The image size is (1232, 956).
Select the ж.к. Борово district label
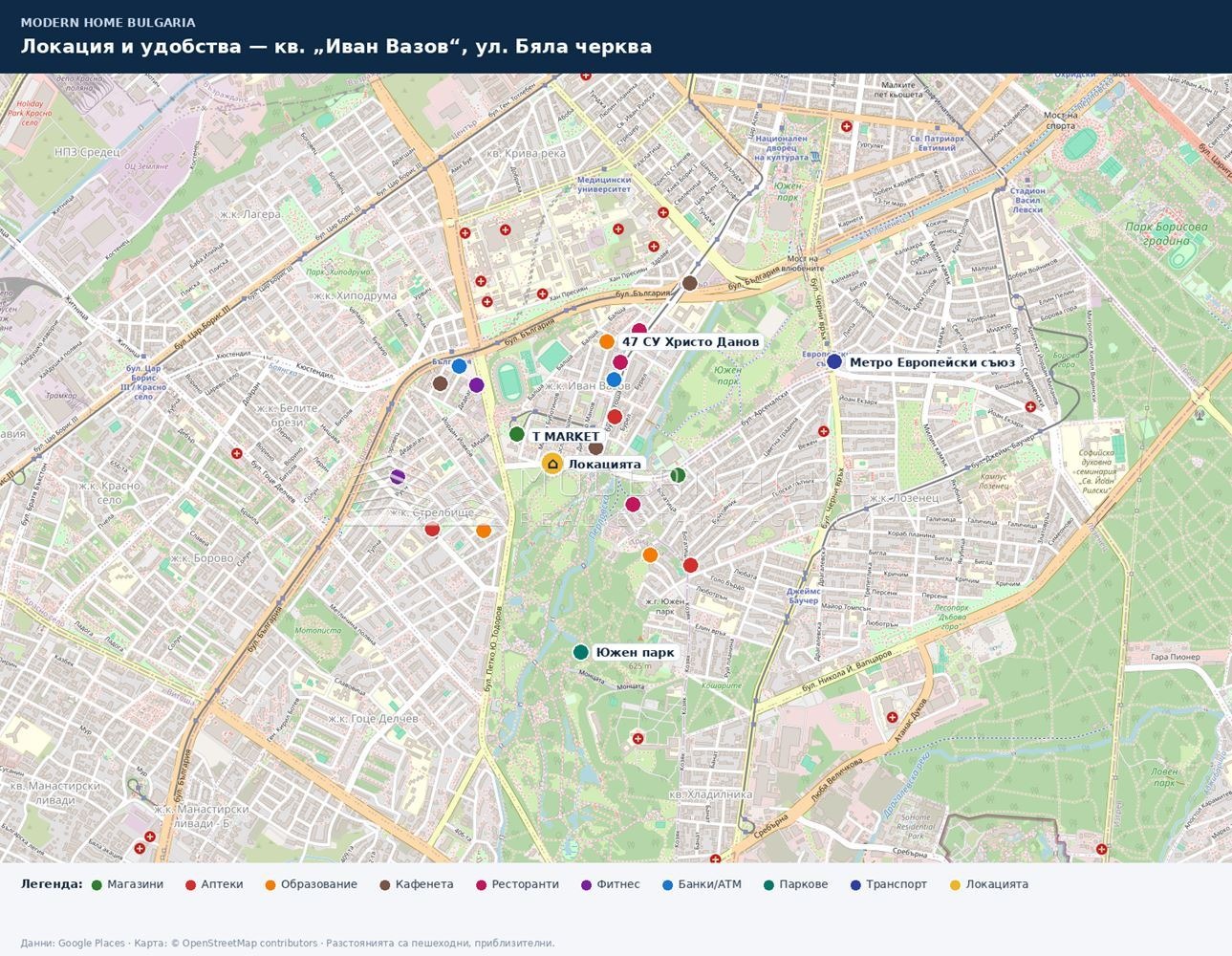[x=202, y=558]
